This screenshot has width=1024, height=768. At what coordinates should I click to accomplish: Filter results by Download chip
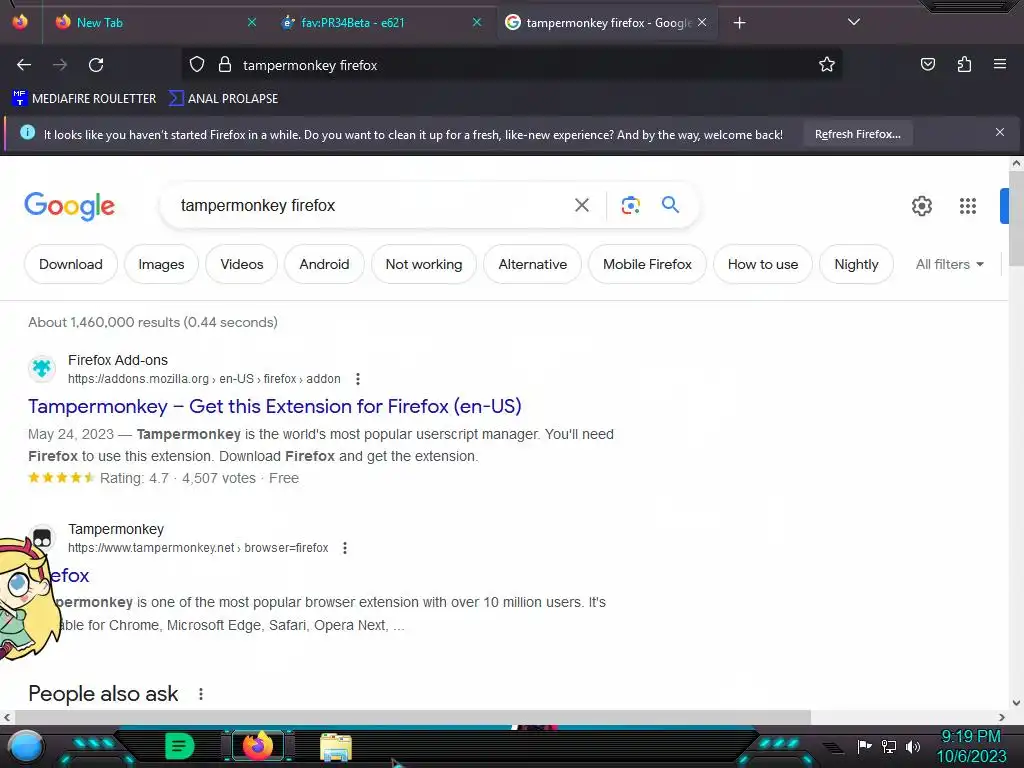click(x=71, y=264)
